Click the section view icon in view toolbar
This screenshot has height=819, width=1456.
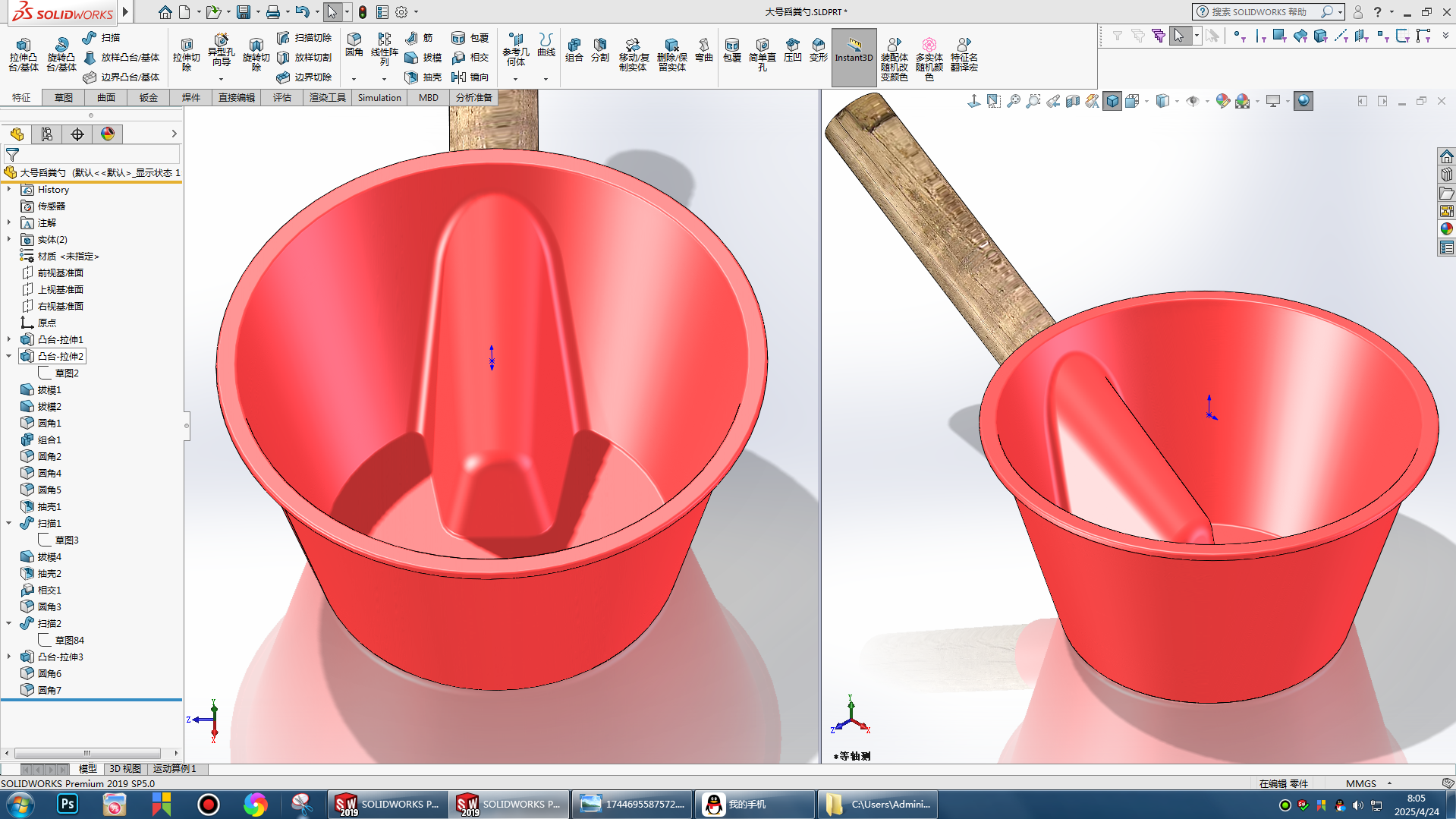1072,101
